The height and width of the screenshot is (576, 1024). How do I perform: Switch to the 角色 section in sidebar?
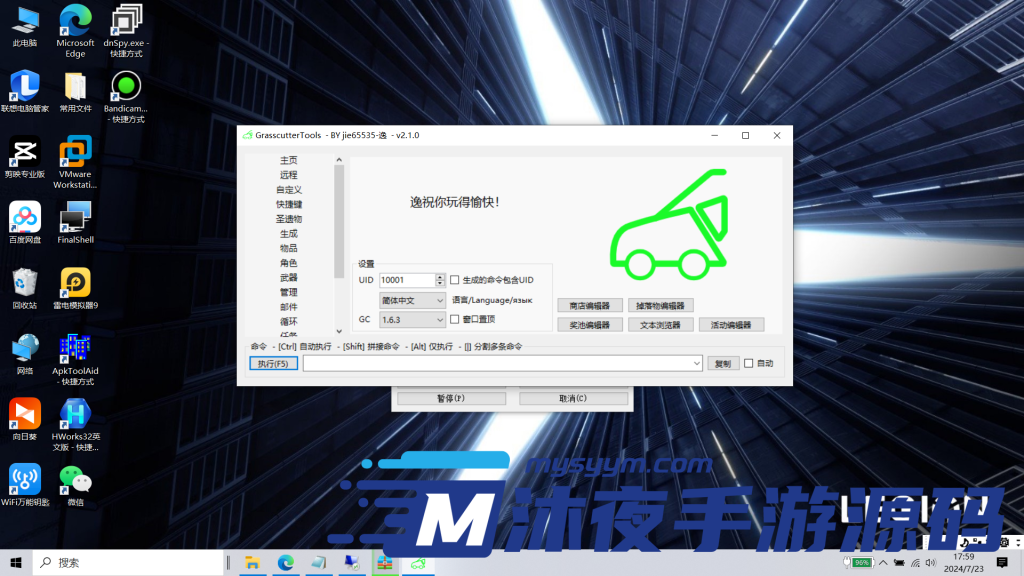pyautogui.click(x=289, y=262)
